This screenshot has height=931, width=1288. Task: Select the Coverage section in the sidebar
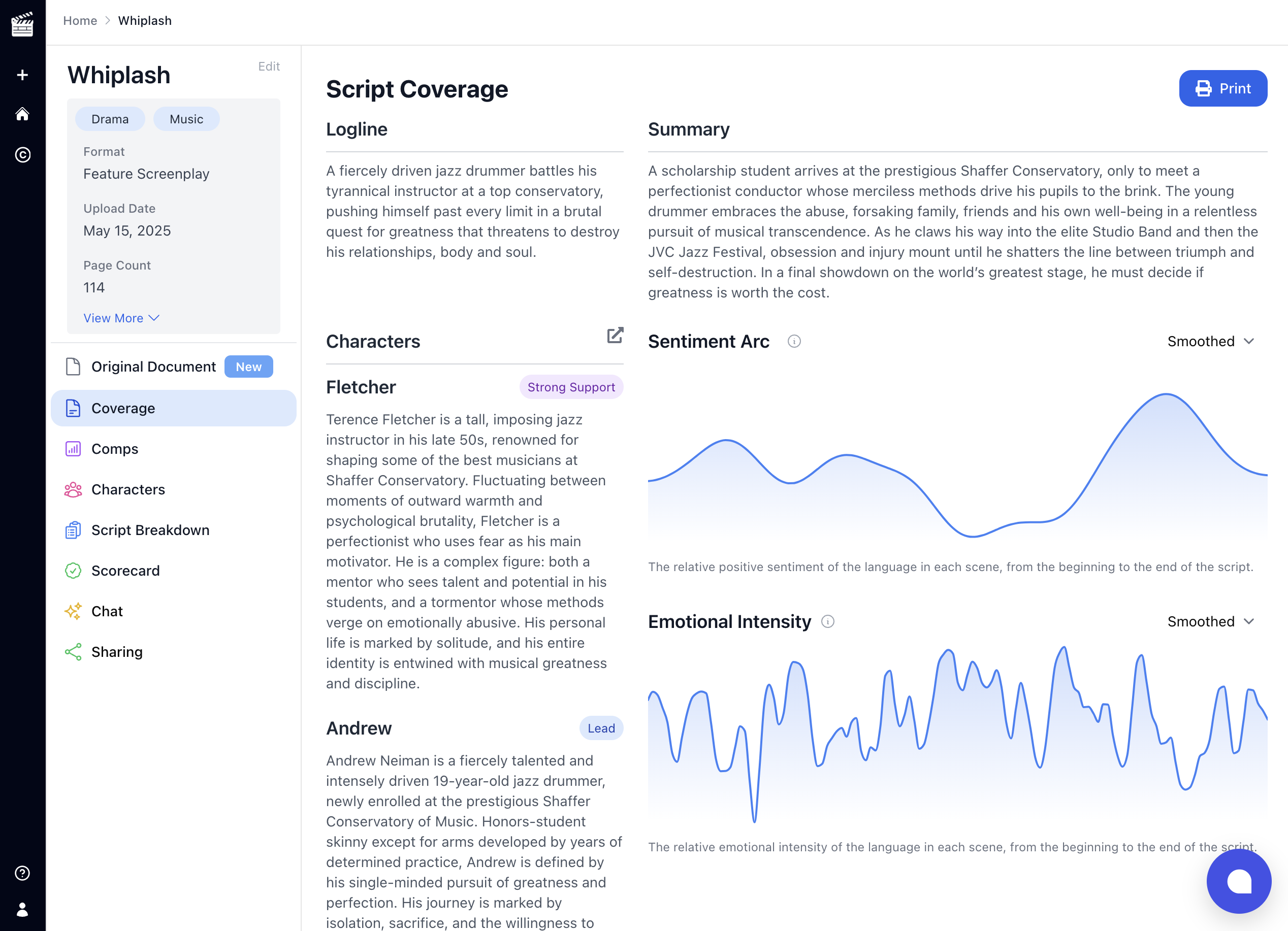(x=123, y=408)
